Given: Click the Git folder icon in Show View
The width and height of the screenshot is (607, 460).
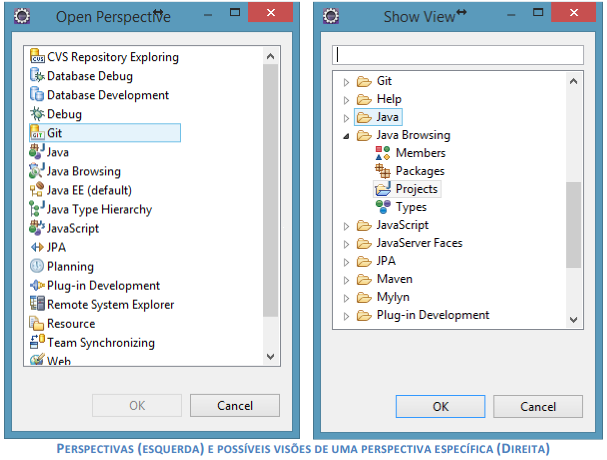Looking at the screenshot, I should (x=364, y=81).
